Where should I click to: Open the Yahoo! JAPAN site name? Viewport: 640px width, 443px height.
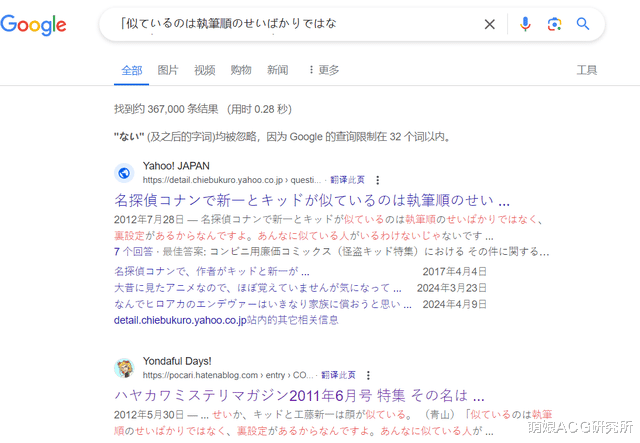coord(176,166)
